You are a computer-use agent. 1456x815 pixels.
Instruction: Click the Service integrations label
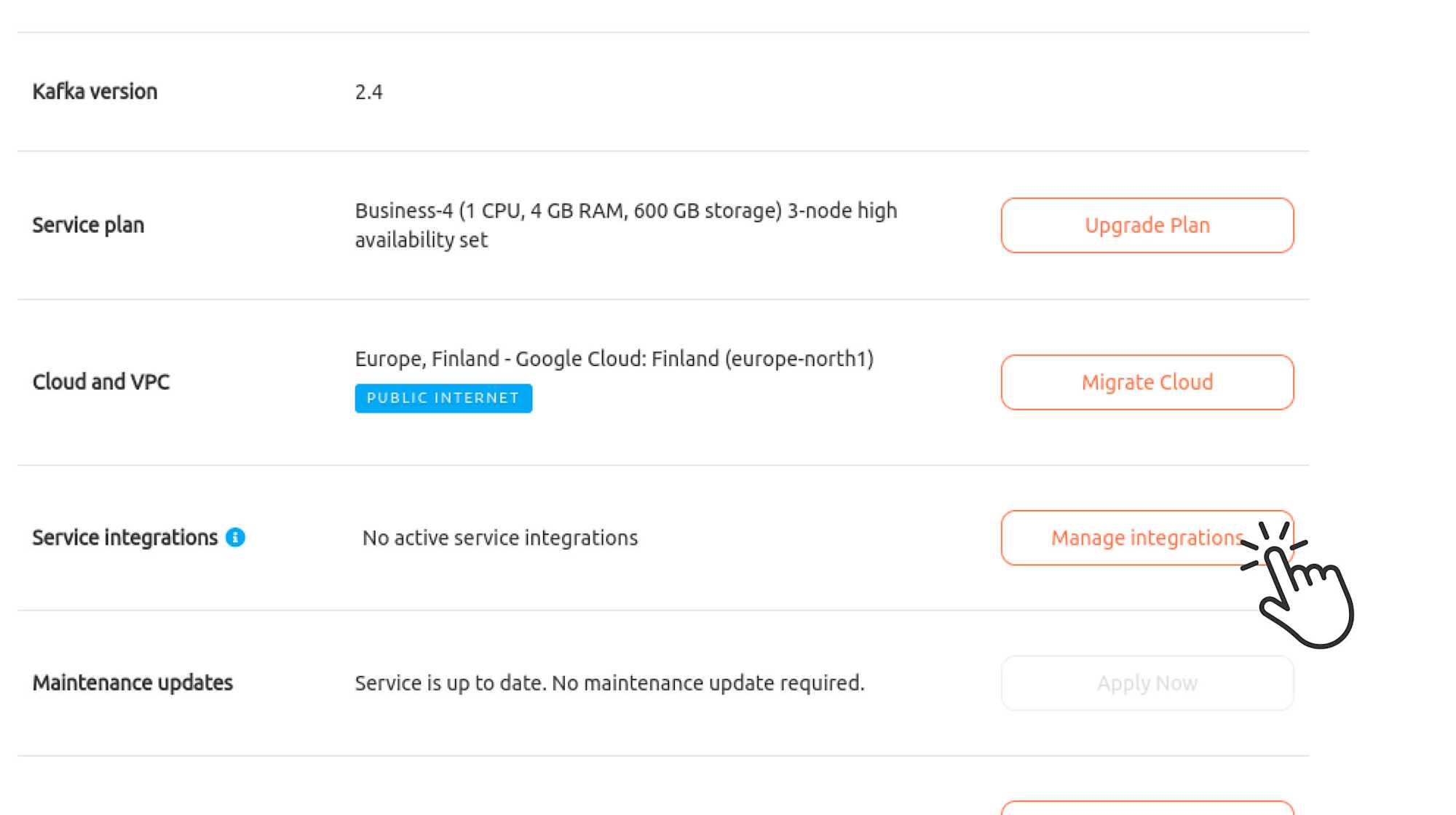[x=125, y=538]
